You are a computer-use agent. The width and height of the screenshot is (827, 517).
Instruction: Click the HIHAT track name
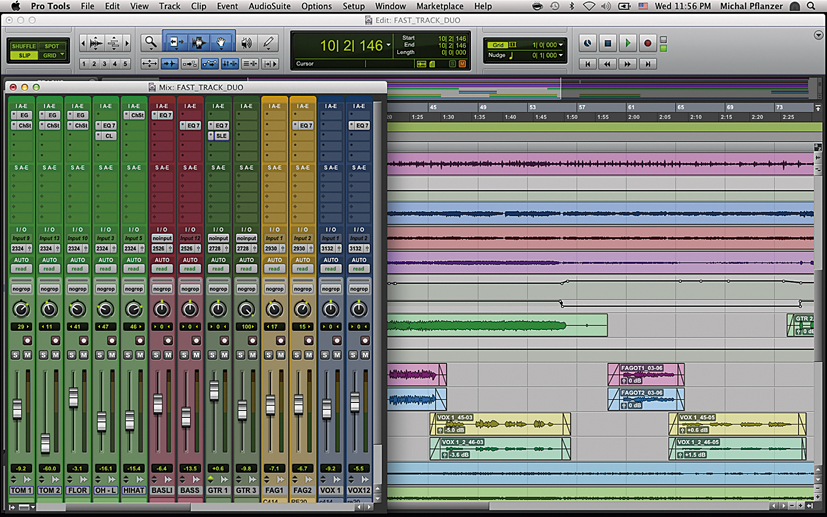pyautogui.click(x=134, y=490)
